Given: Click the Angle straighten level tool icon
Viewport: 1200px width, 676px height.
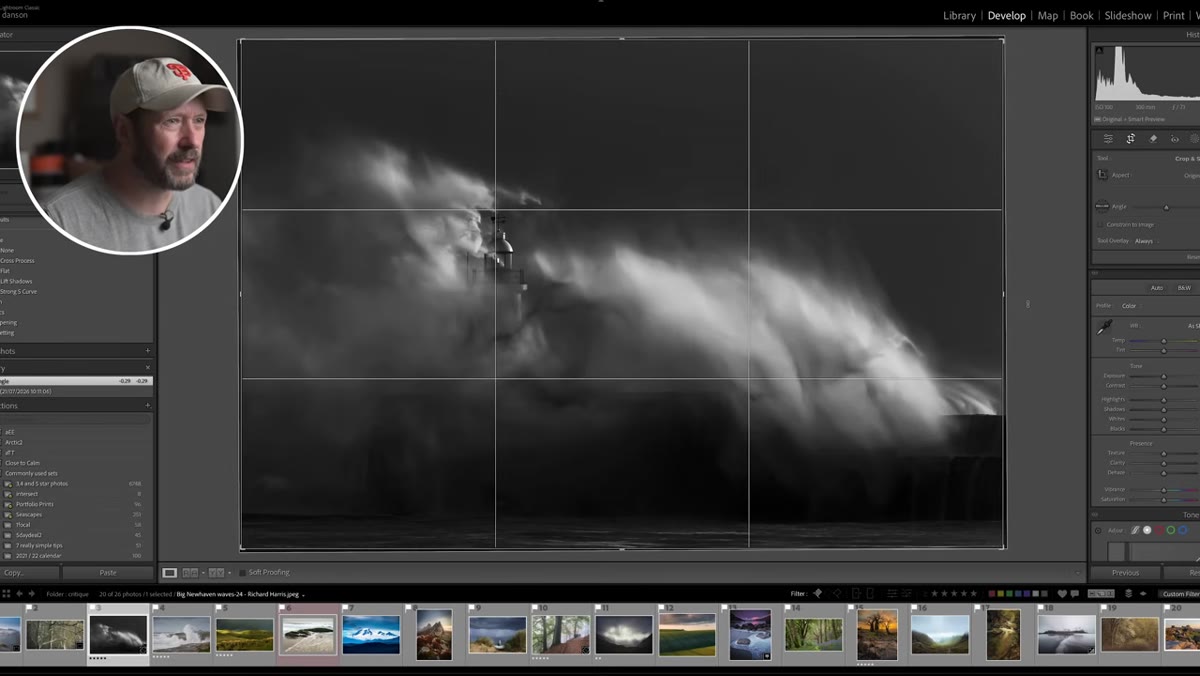Looking at the screenshot, I should point(1102,206).
